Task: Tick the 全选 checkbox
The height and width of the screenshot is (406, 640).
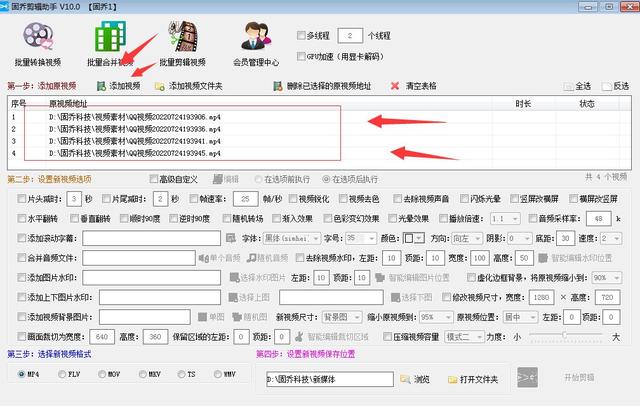Action: point(568,86)
